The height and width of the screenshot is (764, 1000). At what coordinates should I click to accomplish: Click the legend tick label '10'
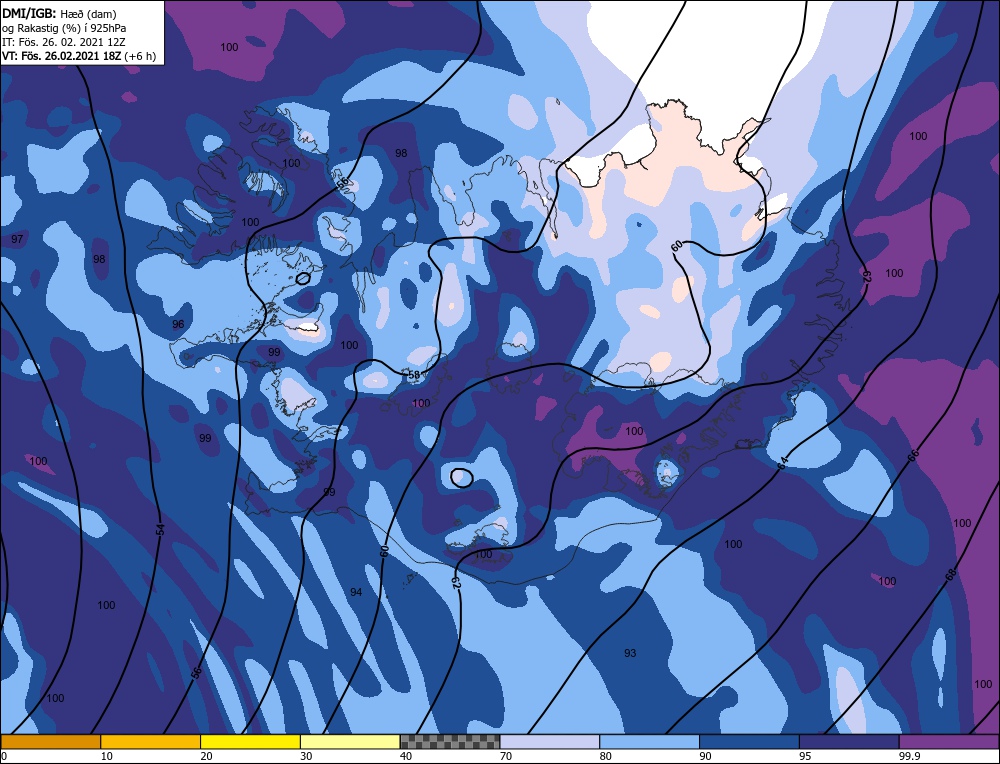107,756
